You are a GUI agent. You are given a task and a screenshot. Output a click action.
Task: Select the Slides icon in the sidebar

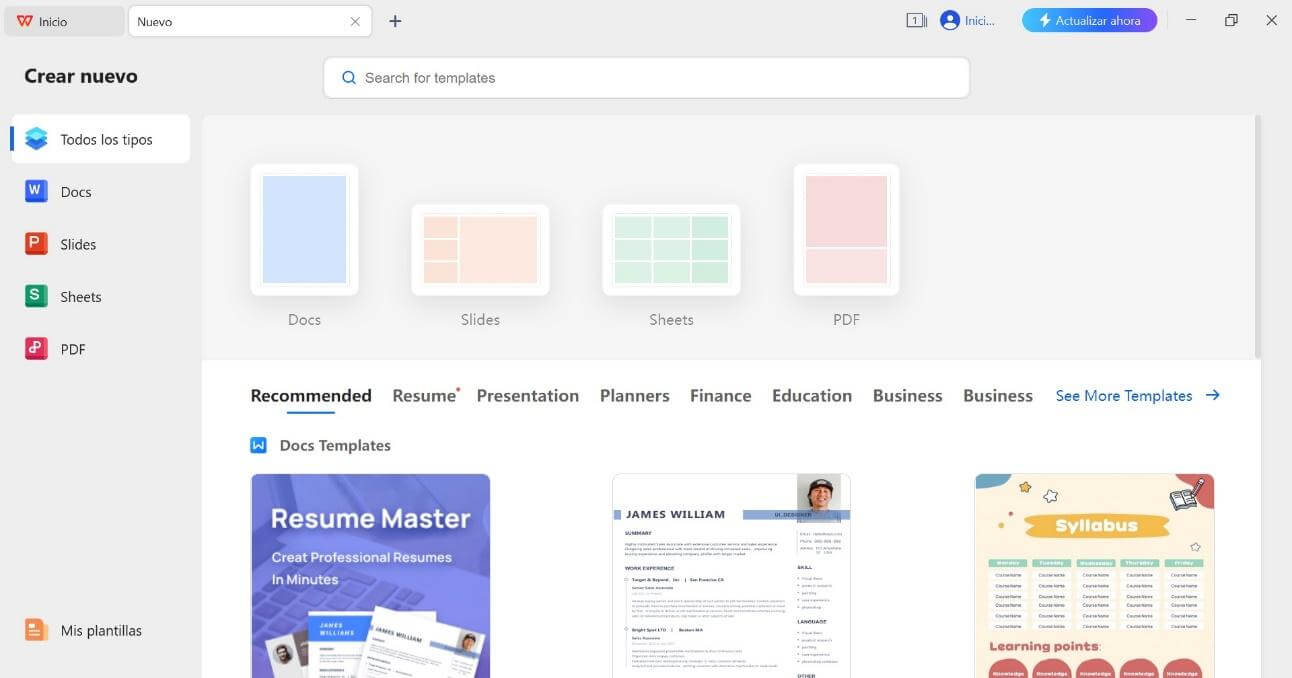pos(36,243)
